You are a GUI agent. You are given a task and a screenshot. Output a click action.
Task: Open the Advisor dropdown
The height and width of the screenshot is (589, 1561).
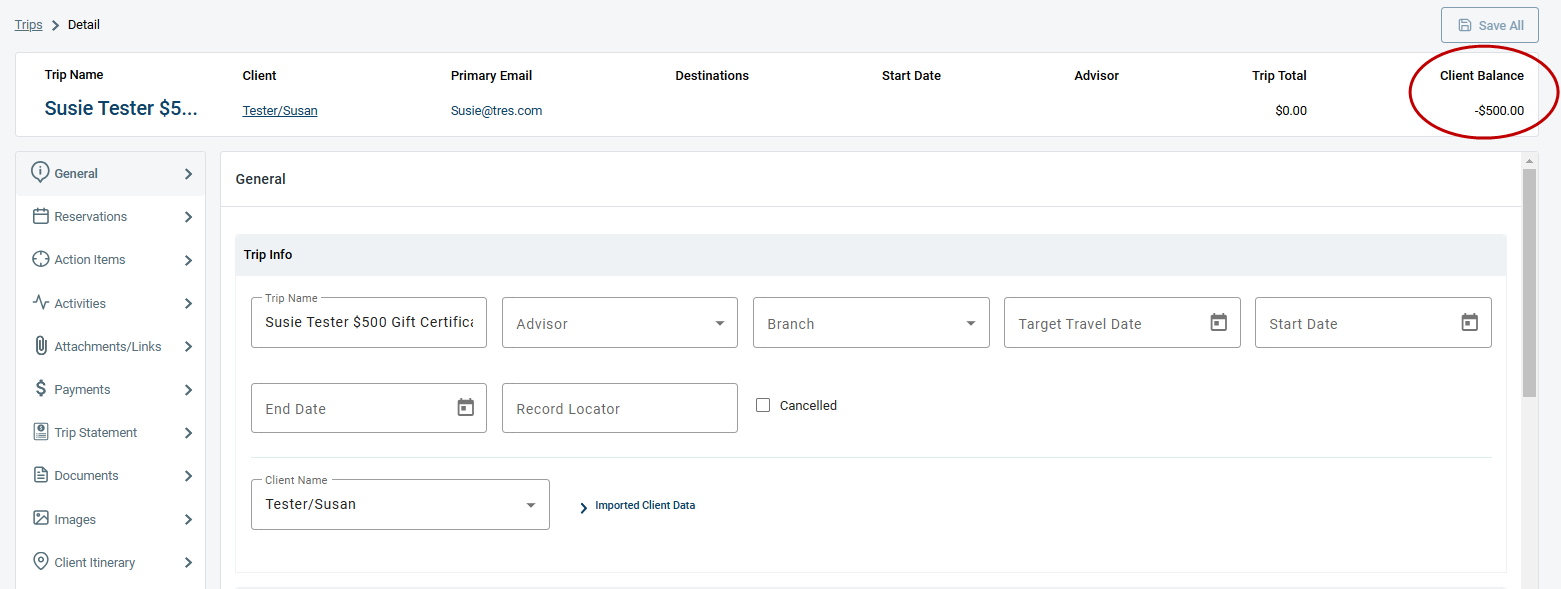pos(719,322)
